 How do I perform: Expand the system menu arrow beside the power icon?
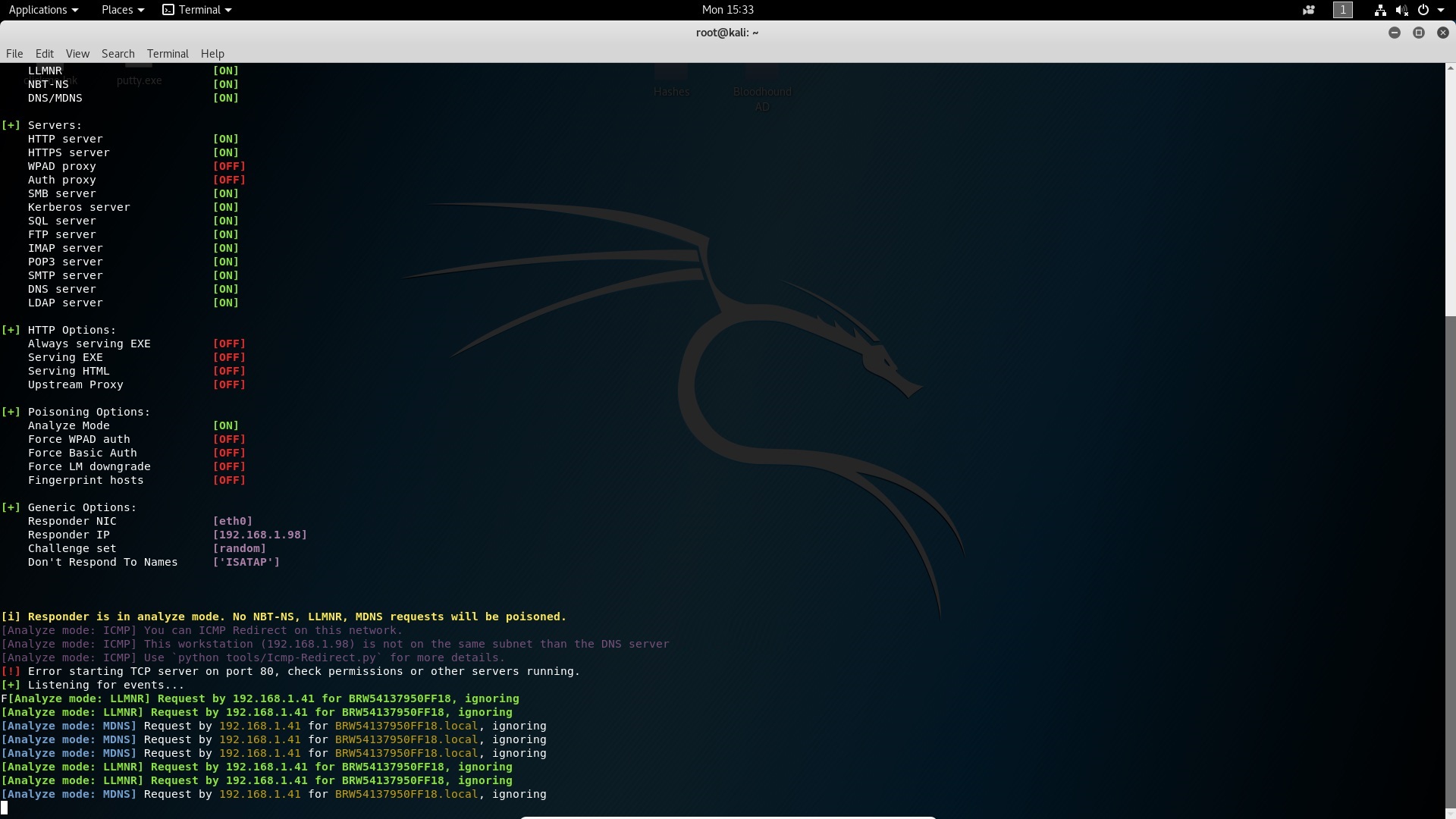click(x=1441, y=10)
